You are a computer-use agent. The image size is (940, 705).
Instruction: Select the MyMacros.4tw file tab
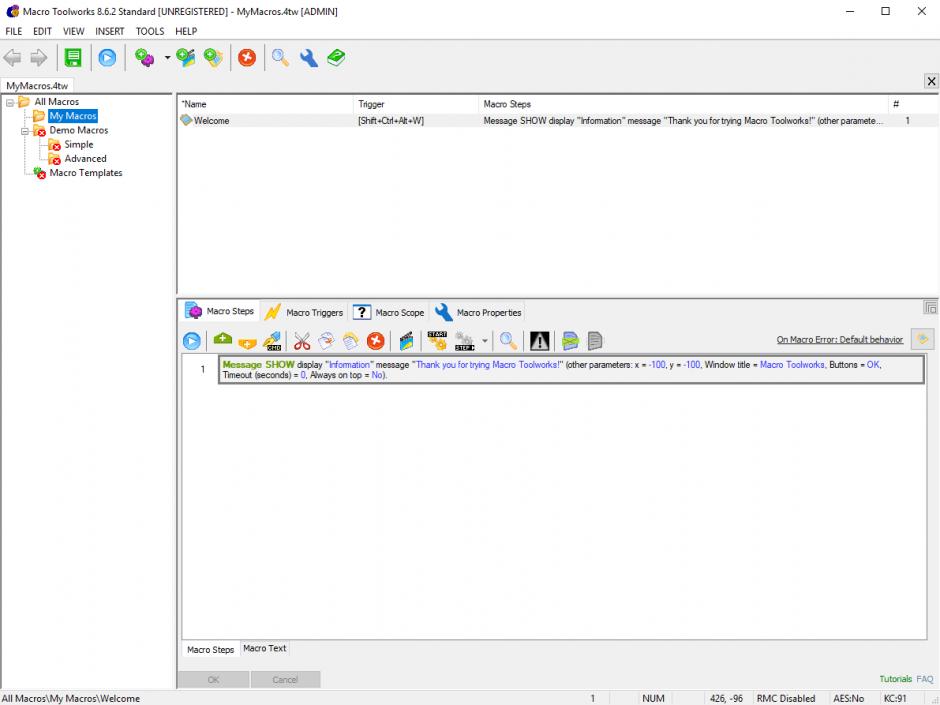tap(37, 86)
